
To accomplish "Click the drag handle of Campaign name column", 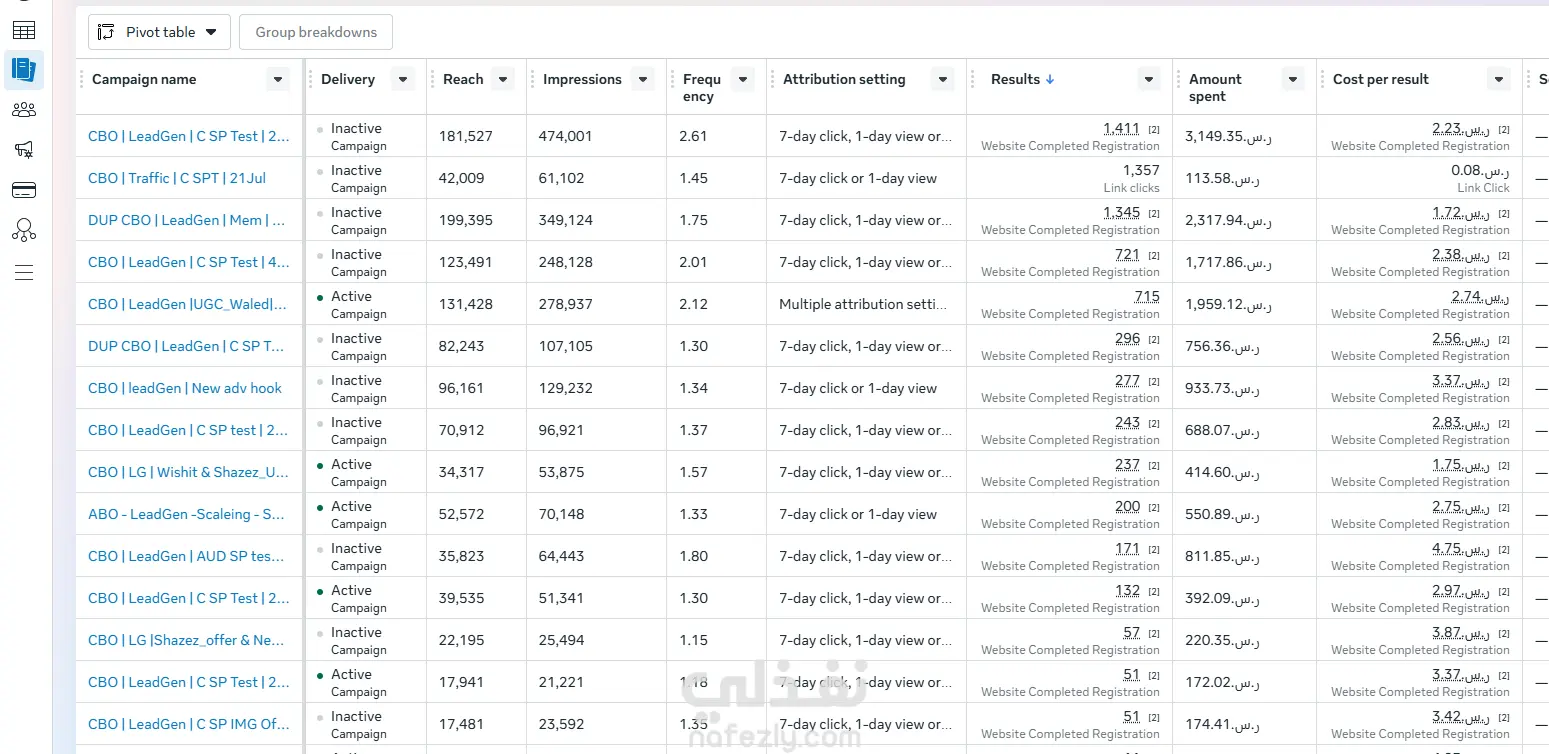I will (x=82, y=80).
